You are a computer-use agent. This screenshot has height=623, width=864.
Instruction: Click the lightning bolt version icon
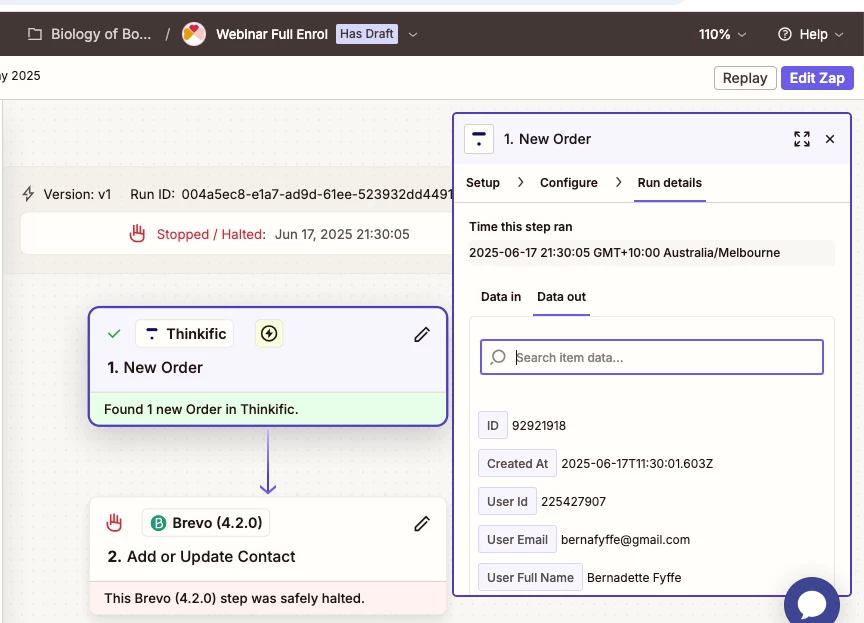pyautogui.click(x=28, y=194)
